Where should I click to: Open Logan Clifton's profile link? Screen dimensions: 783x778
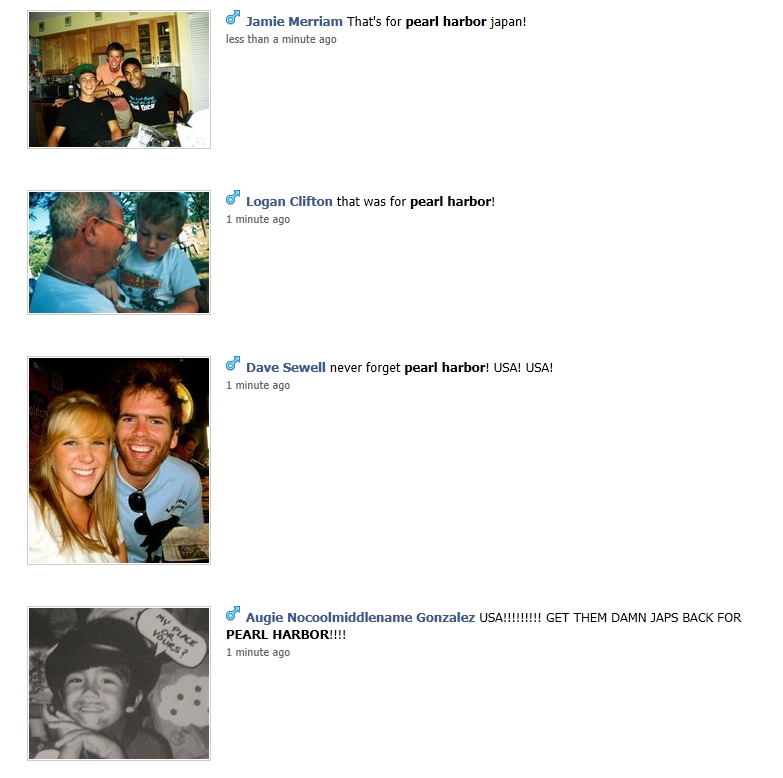coord(289,202)
